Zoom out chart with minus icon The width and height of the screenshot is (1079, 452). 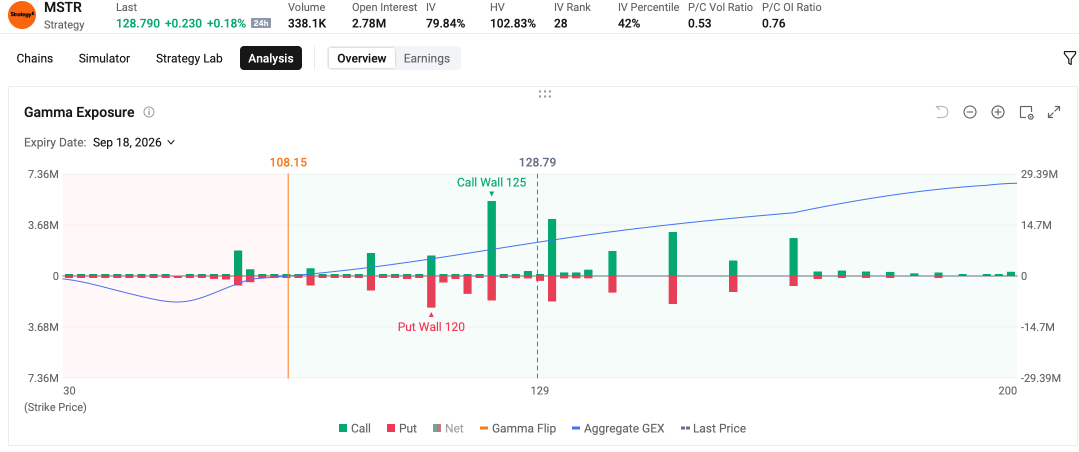click(970, 112)
